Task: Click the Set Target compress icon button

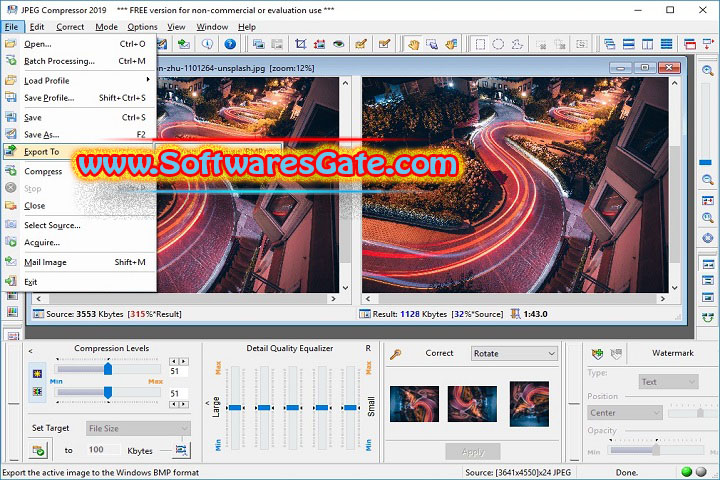Action: [x=39, y=450]
